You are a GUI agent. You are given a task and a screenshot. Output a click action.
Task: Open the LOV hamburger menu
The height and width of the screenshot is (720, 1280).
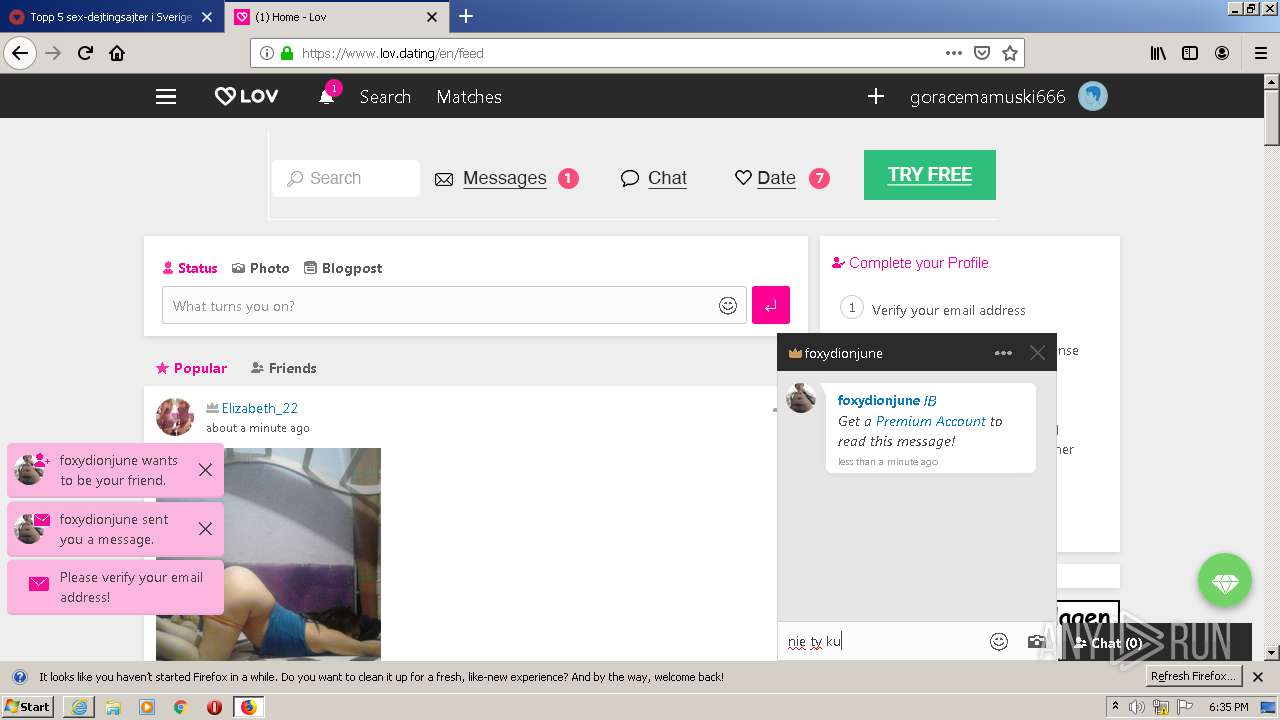(166, 97)
